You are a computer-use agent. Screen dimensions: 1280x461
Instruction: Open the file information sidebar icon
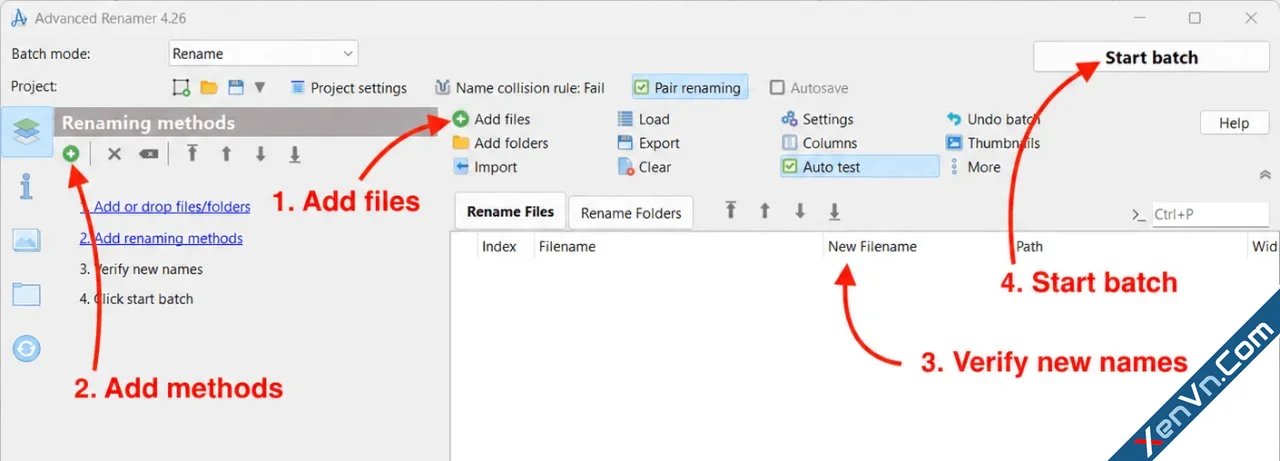click(27, 186)
